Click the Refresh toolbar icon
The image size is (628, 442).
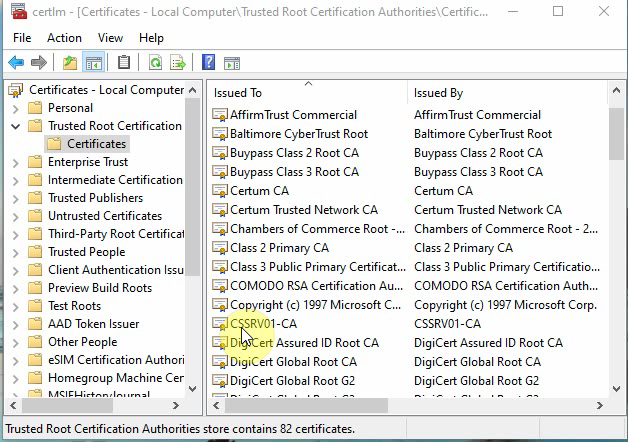pos(155,63)
